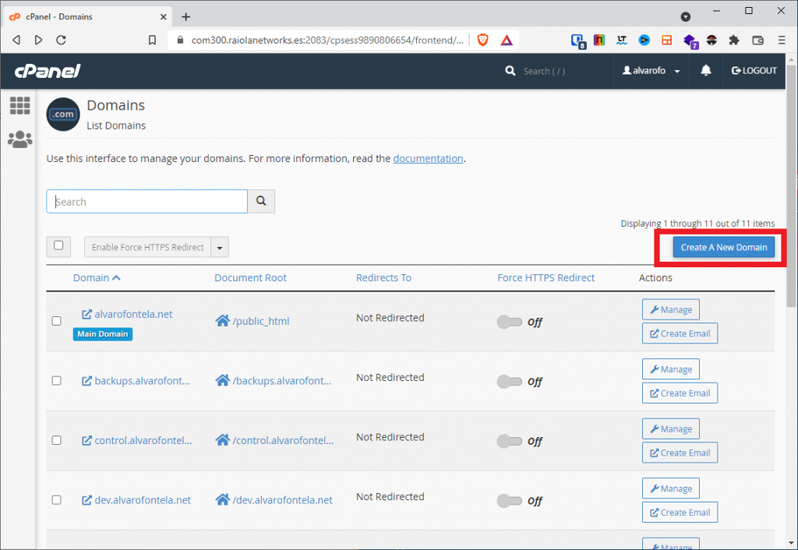Open the /control.alvarofontel... document root link
Screen dimensions: 798x550
pyautogui.click(x=283, y=440)
